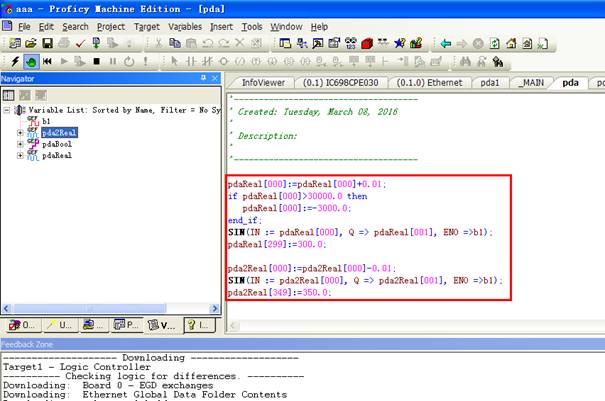
Task: Click the lightning bolt online icon
Action: [13, 61]
